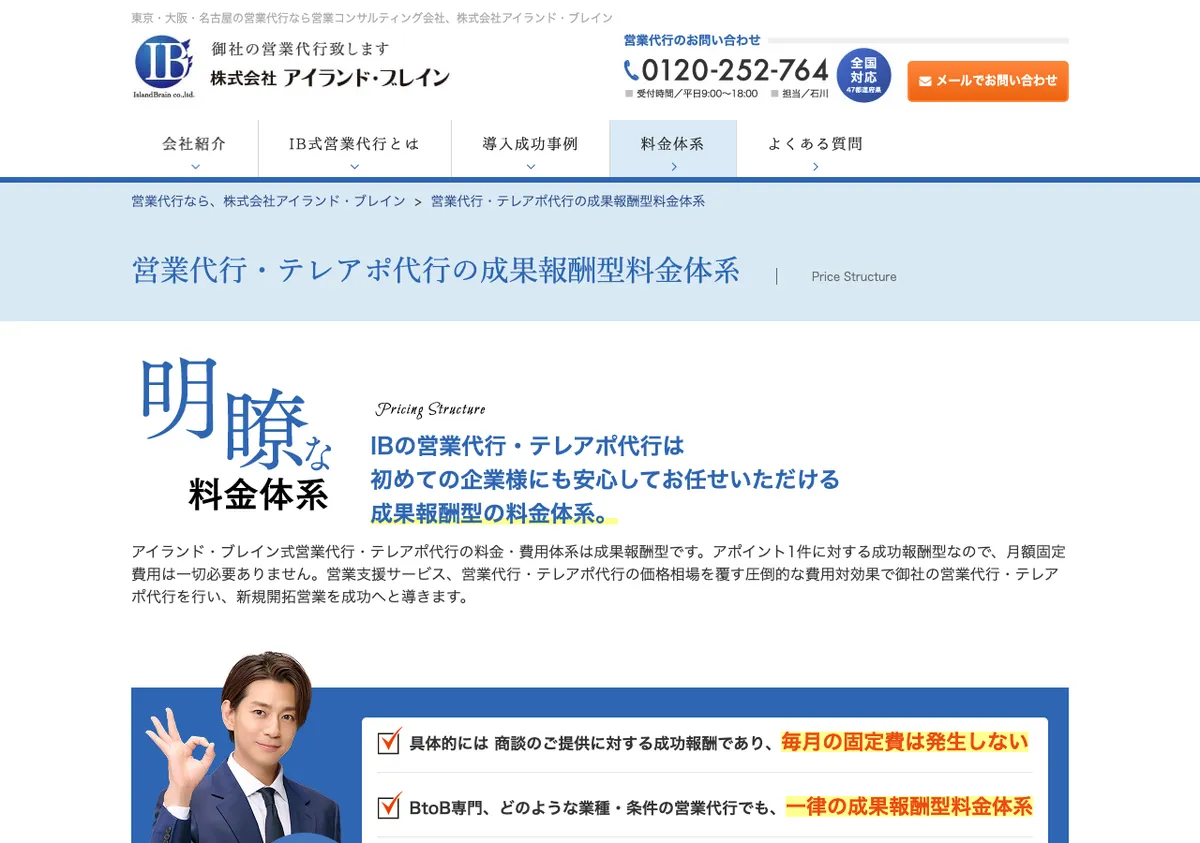This screenshot has width=1200, height=843.
Task: Expand chevron under 会社紹介
Action: 195,167
